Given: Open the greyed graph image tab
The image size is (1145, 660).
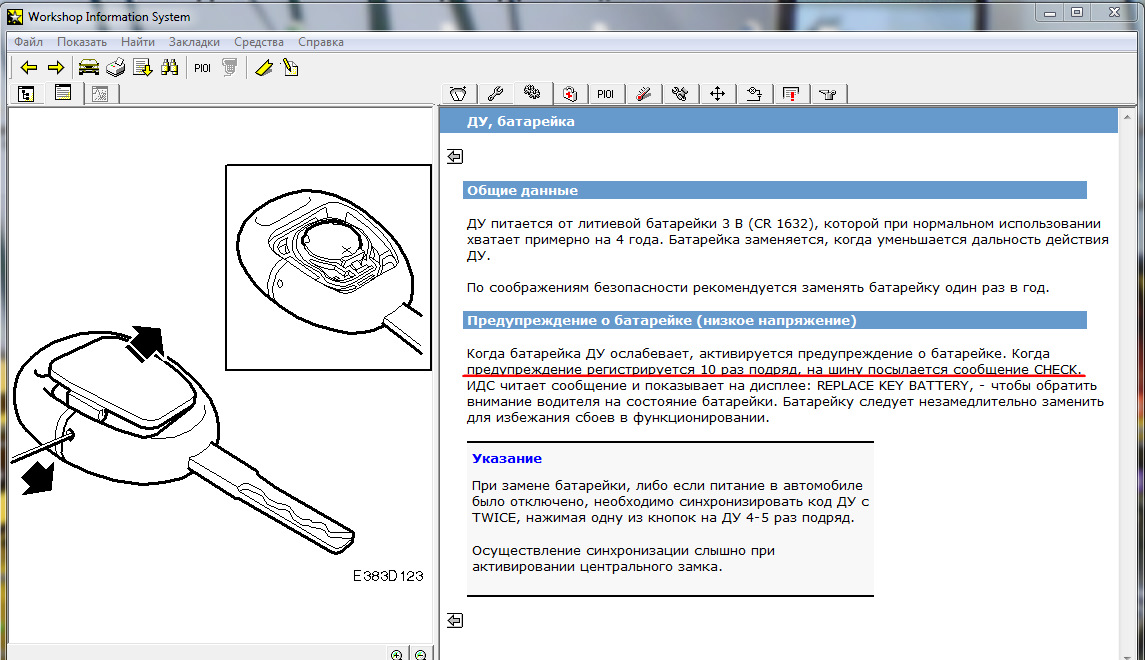Looking at the screenshot, I should [x=100, y=94].
